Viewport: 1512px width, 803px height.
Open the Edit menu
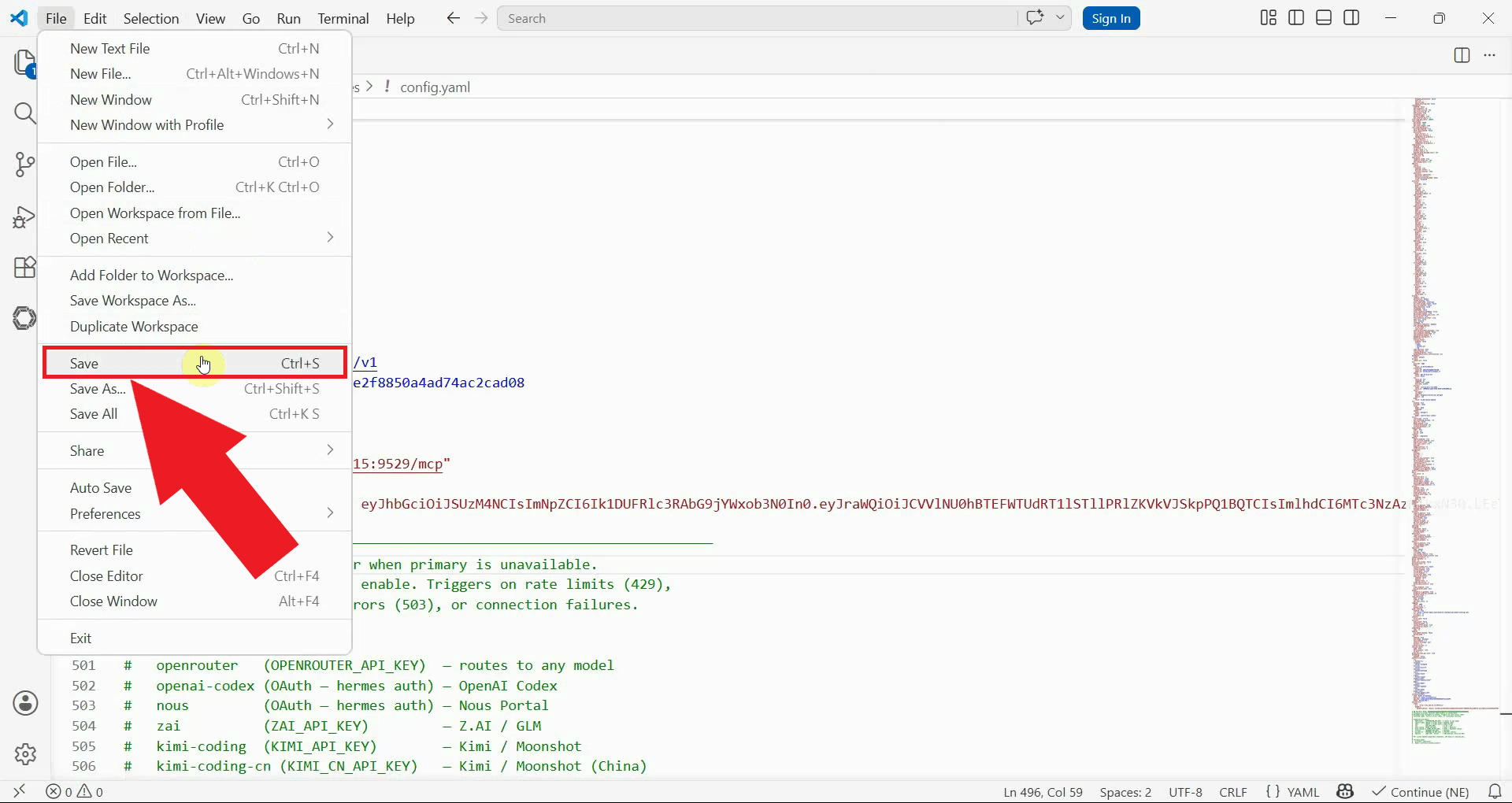(x=94, y=18)
